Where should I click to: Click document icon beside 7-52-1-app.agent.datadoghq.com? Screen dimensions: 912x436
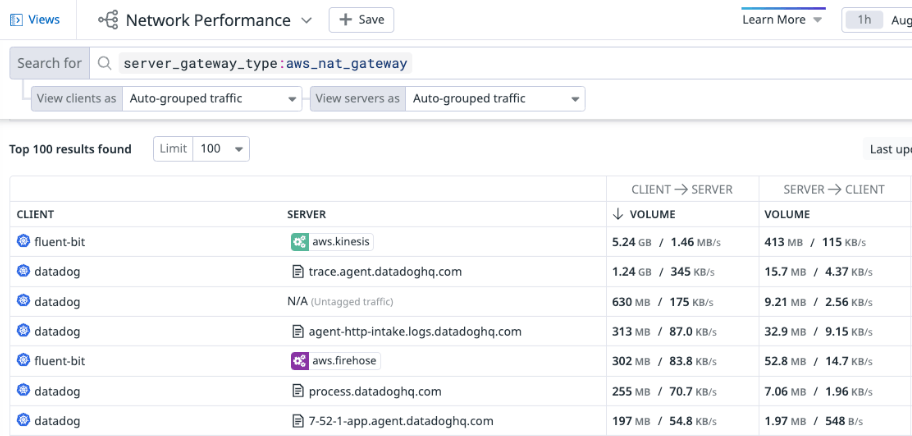(x=298, y=421)
